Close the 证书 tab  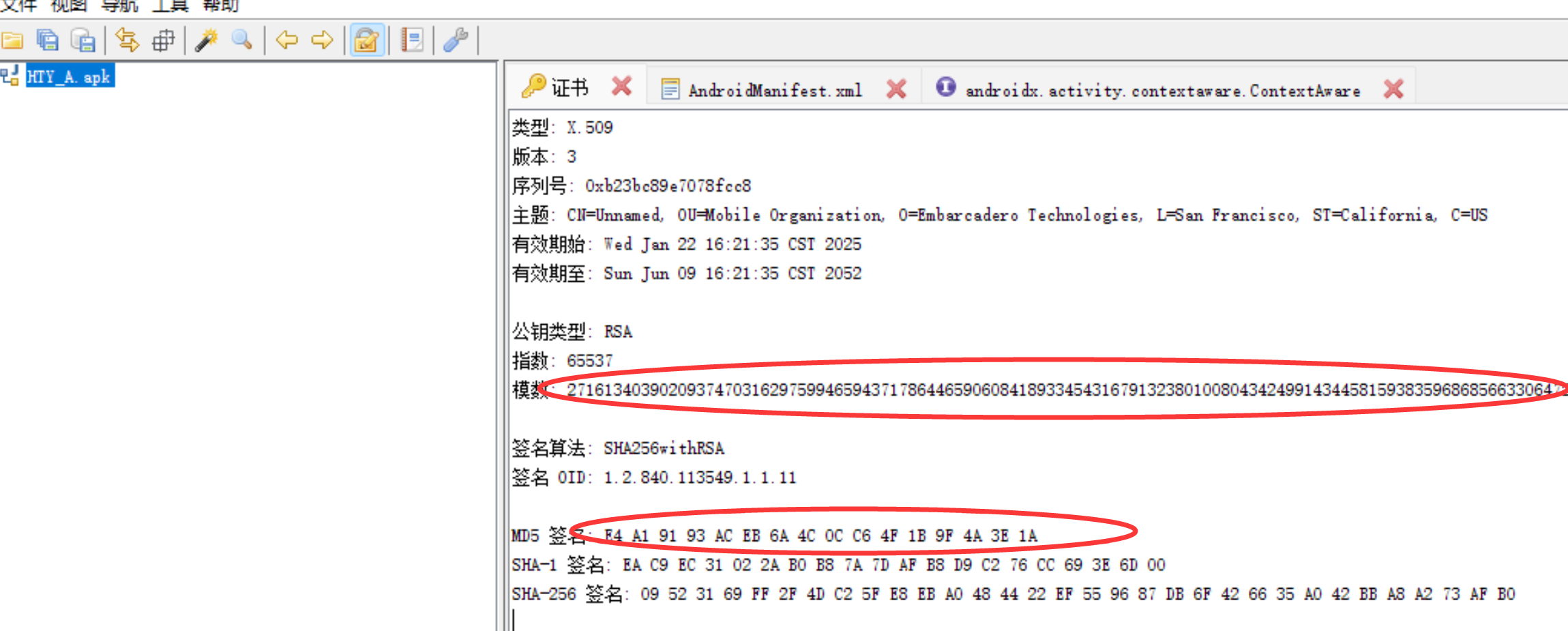tap(621, 86)
